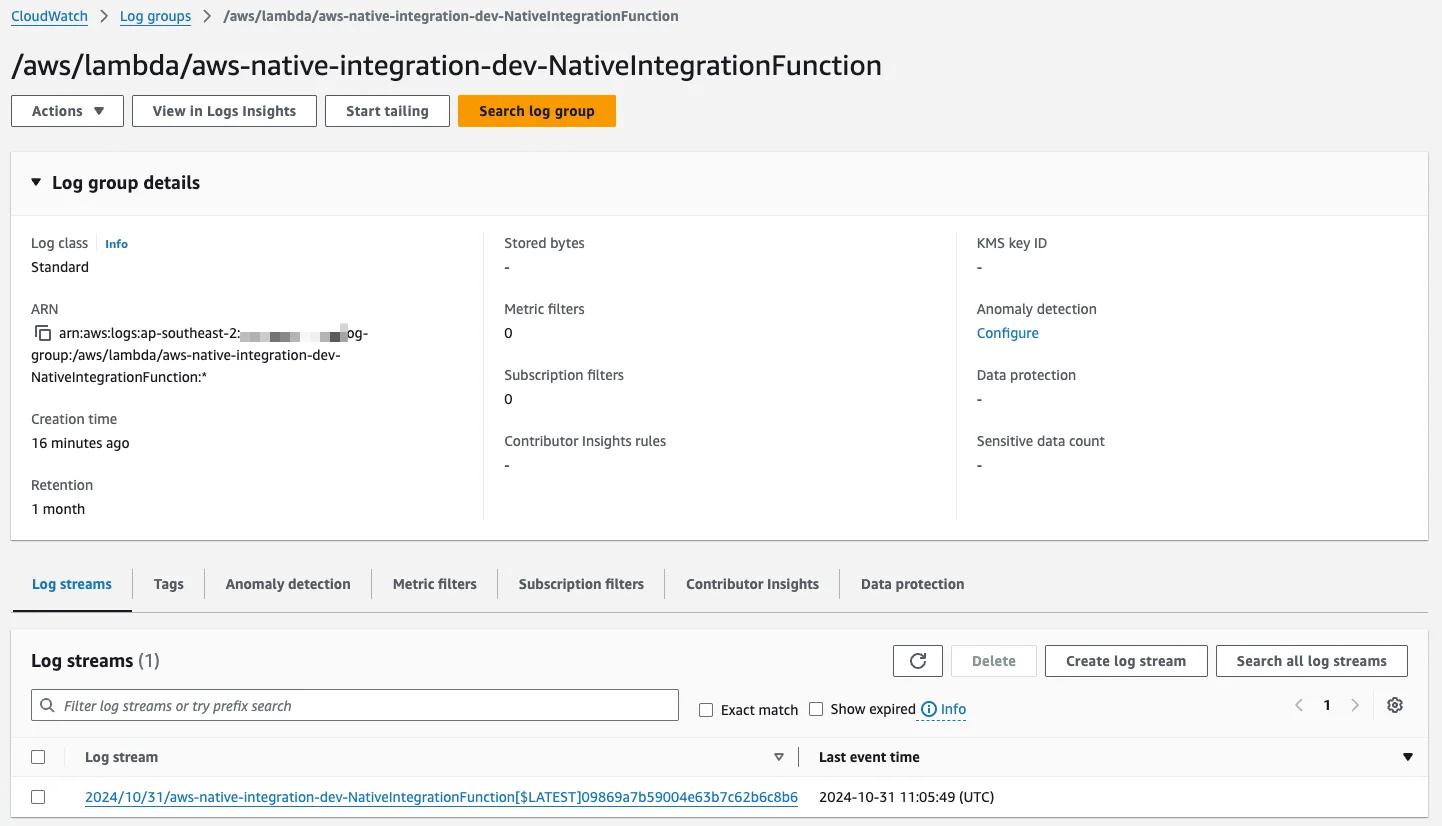Select the Contributor Insights tab
1442x826 pixels.
click(x=752, y=584)
